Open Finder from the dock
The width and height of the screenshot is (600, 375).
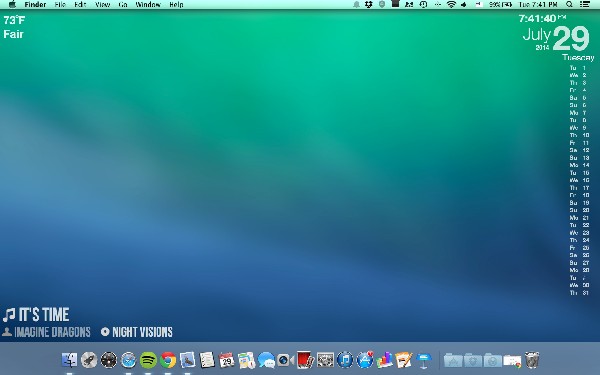[69, 360]
